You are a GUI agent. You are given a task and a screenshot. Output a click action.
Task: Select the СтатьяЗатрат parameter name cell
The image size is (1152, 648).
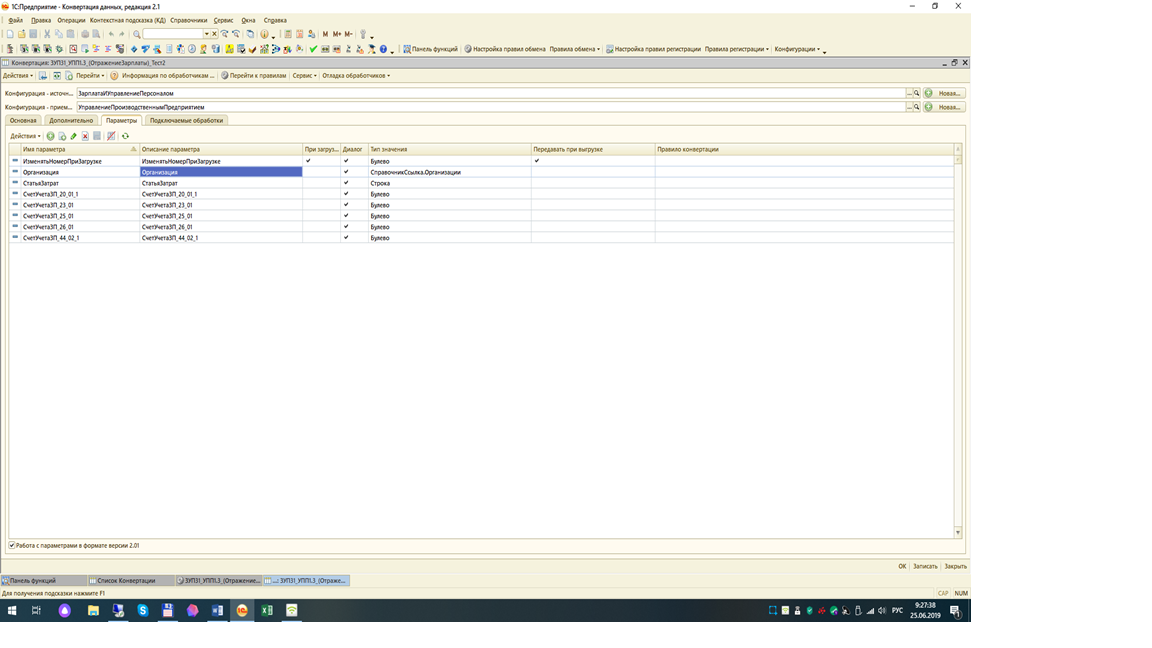point(79,183)
